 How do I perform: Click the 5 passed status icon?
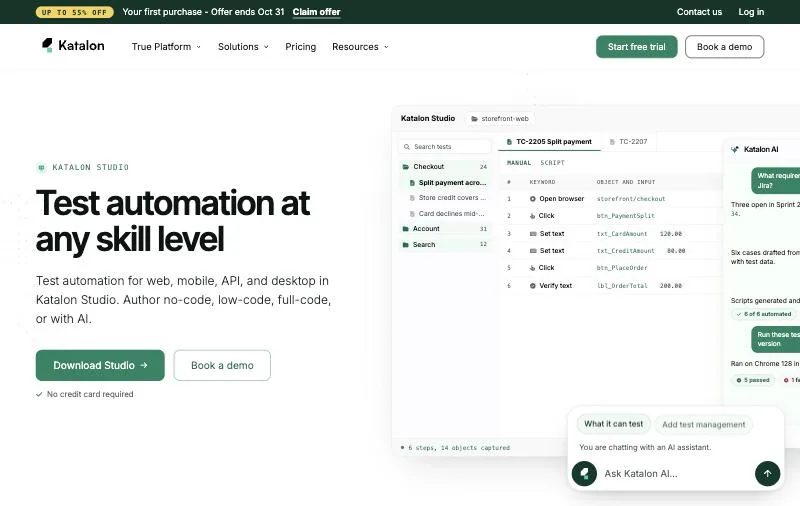(x=738, y=380)
